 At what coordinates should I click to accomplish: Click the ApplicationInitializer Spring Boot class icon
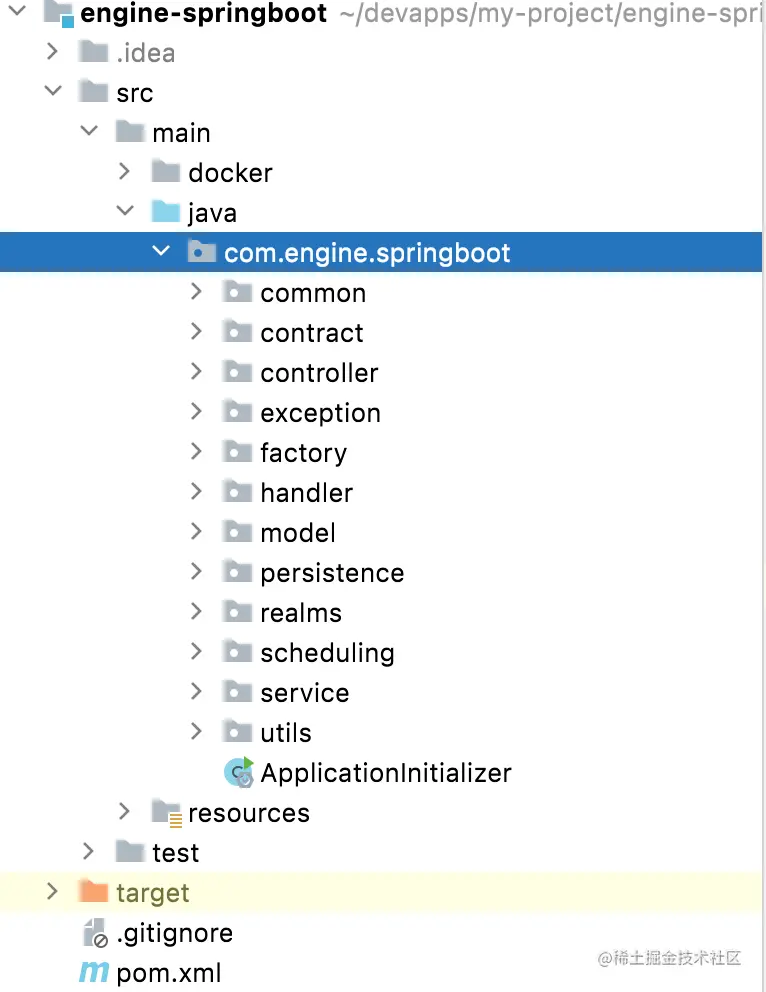click(x=239, y=772)
